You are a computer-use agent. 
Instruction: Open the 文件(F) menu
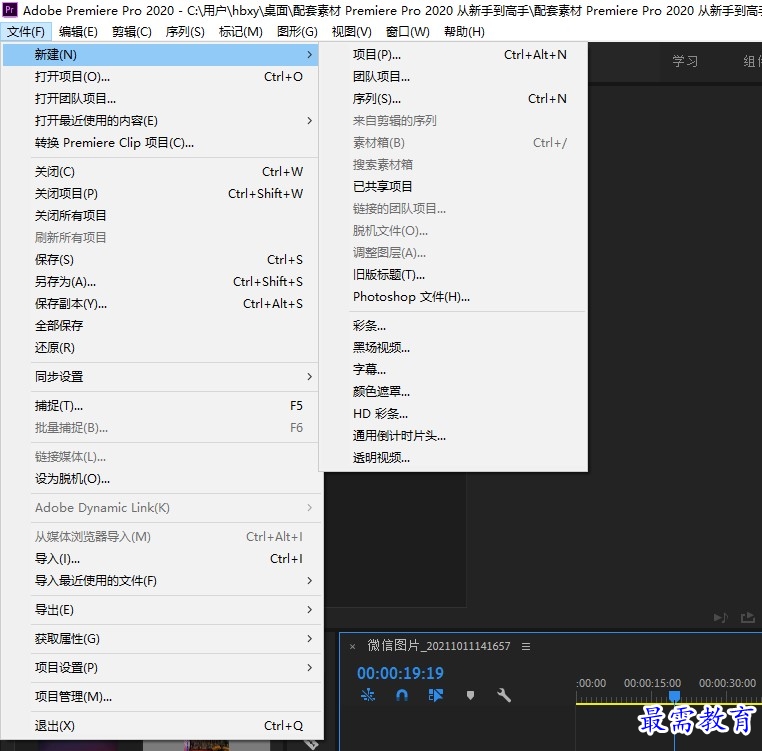coord(26,32)
